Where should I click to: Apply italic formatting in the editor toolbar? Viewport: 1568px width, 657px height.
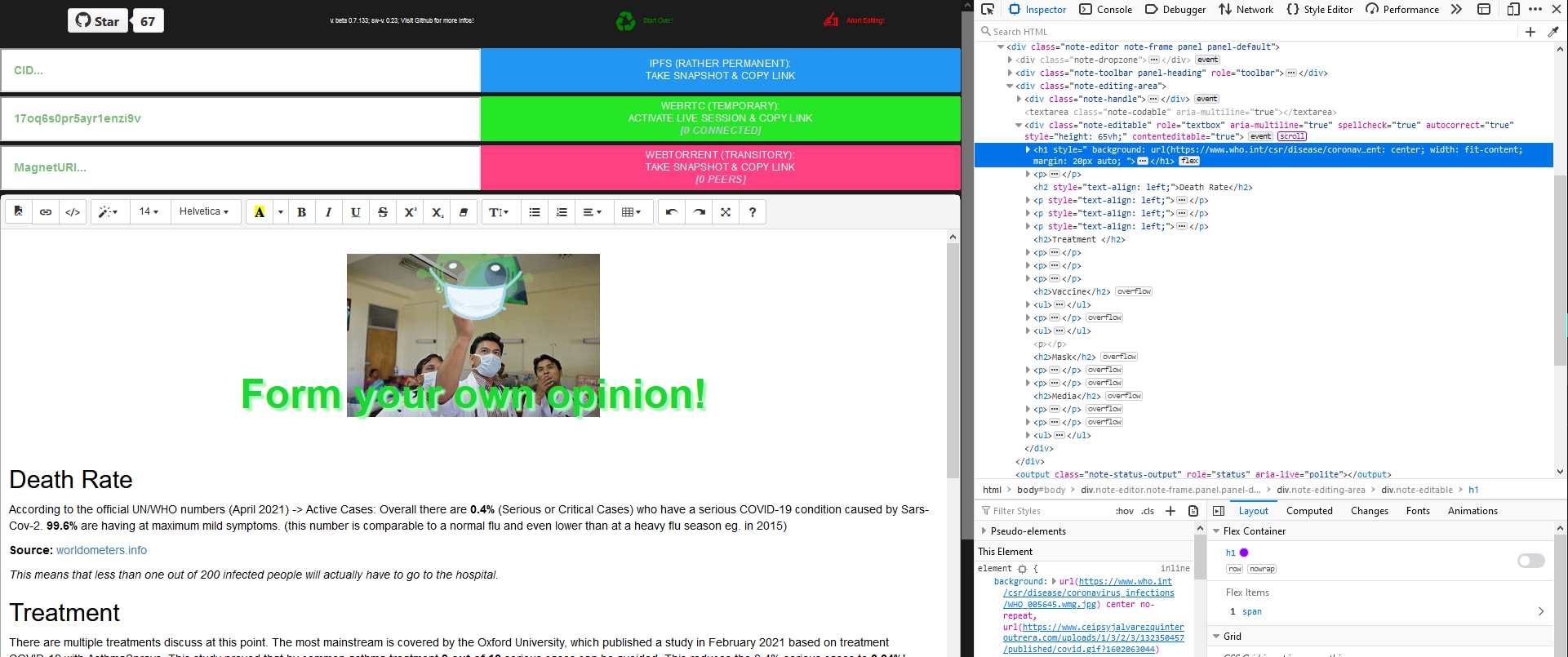point(328,212)
